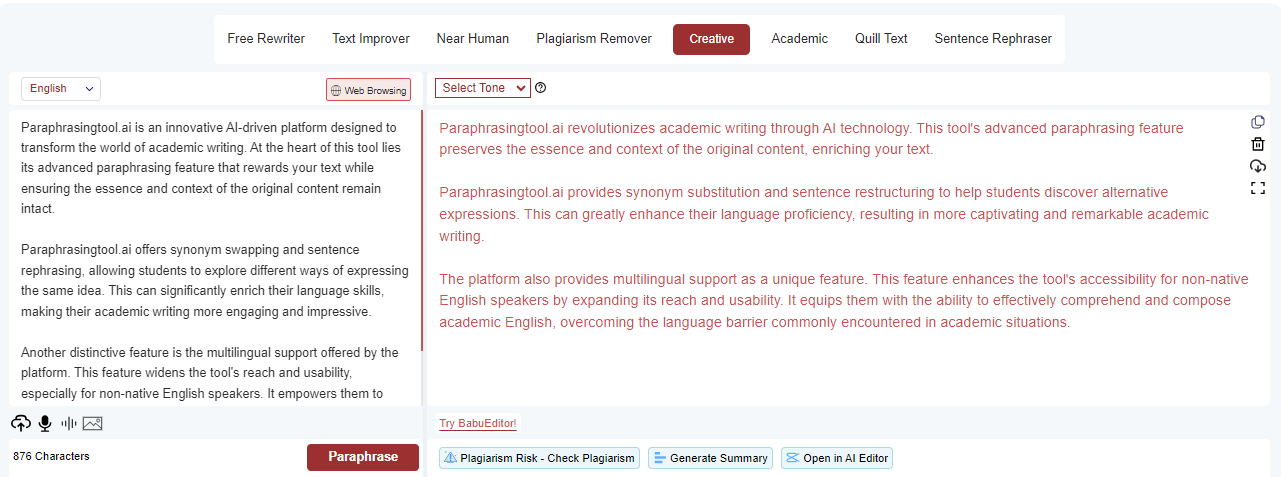Open the English language dropdown
The width and height of the screenshot is (1281, 477).
pyautogui.click(x=61, y=89)
